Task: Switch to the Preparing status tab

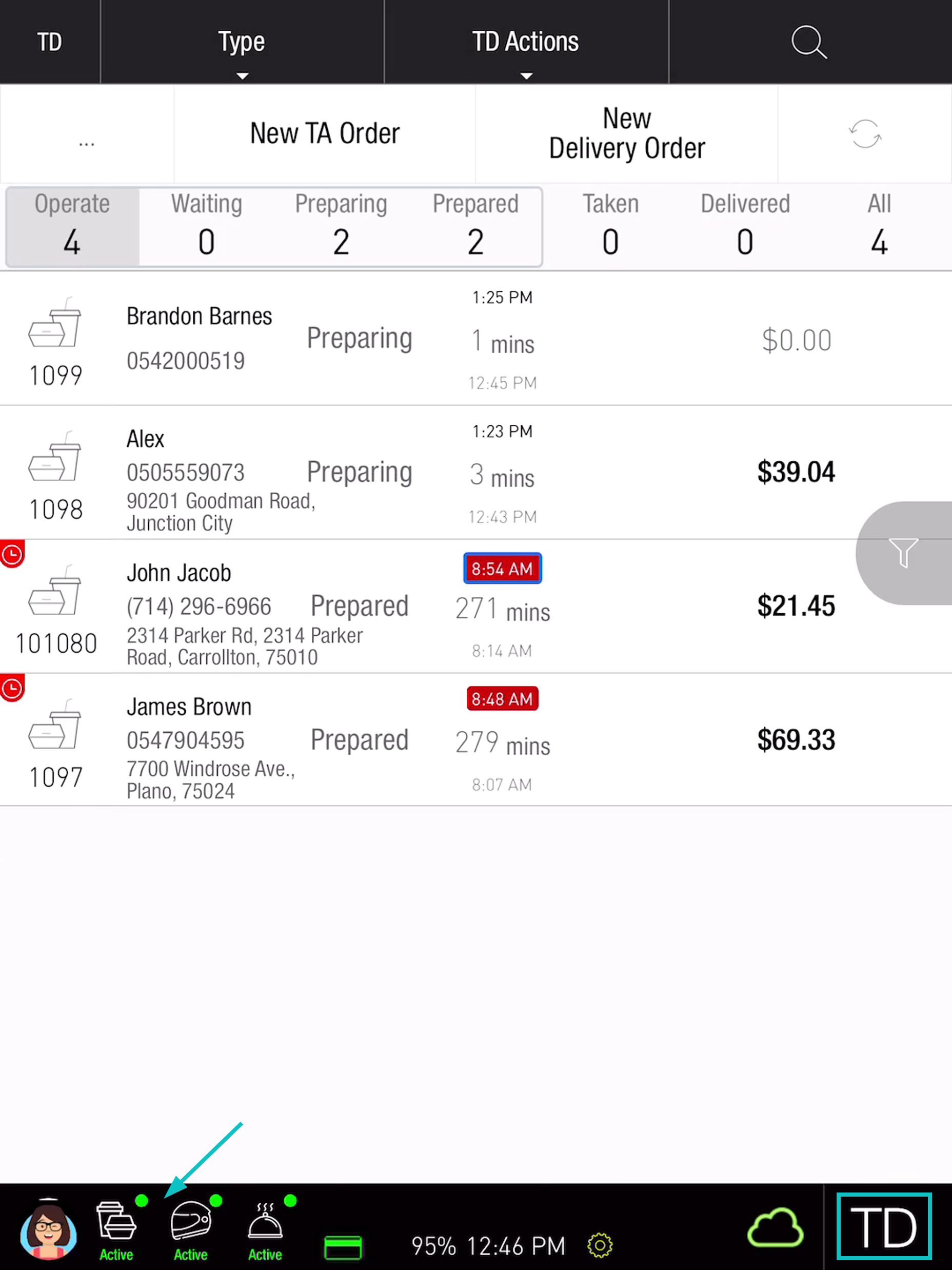Action: coord(341,226)
